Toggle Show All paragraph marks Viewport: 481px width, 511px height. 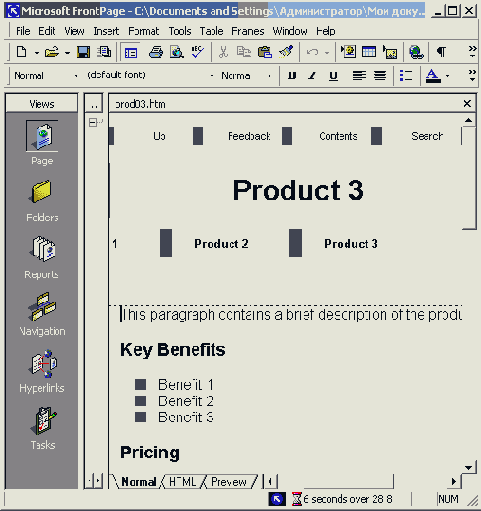point(441,52)
